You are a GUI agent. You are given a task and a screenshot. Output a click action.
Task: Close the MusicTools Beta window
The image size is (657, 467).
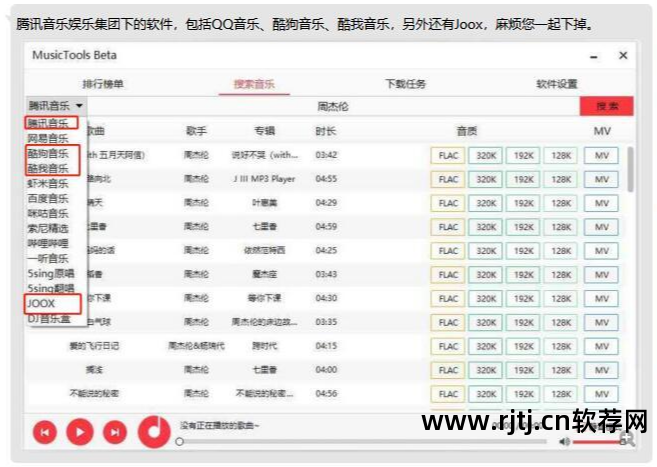(x=623, y=55)
